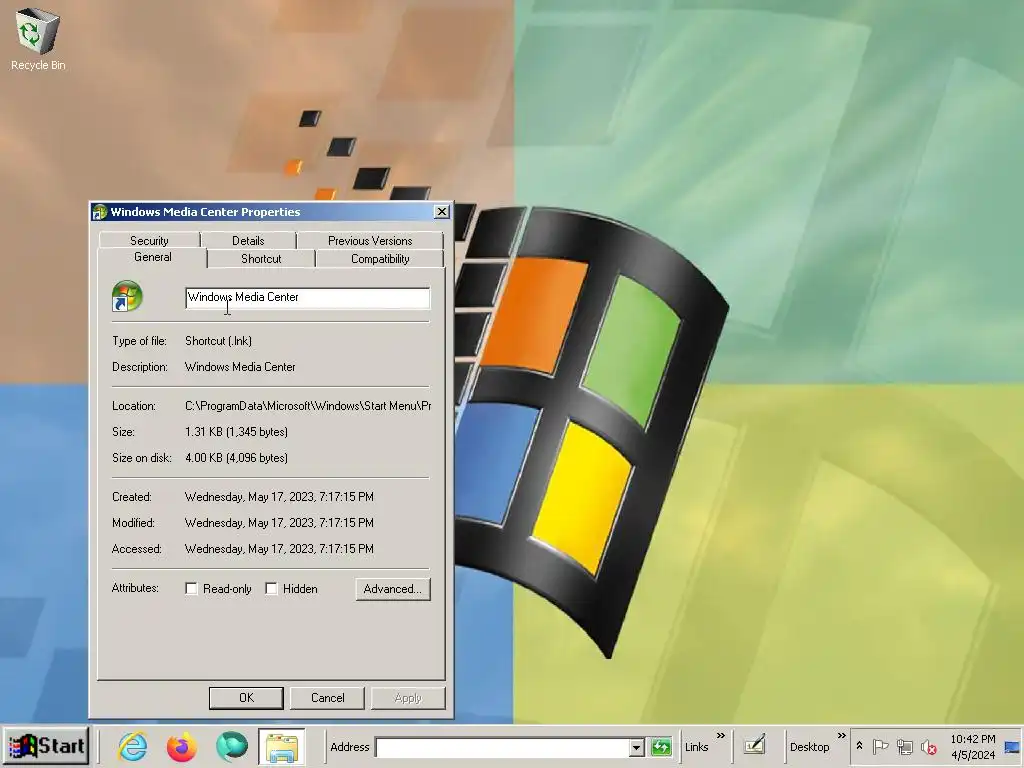Viewport: 1024px width, 768px height.
Task: Click the Action Center flag tray icon
Action: [880, 746]
